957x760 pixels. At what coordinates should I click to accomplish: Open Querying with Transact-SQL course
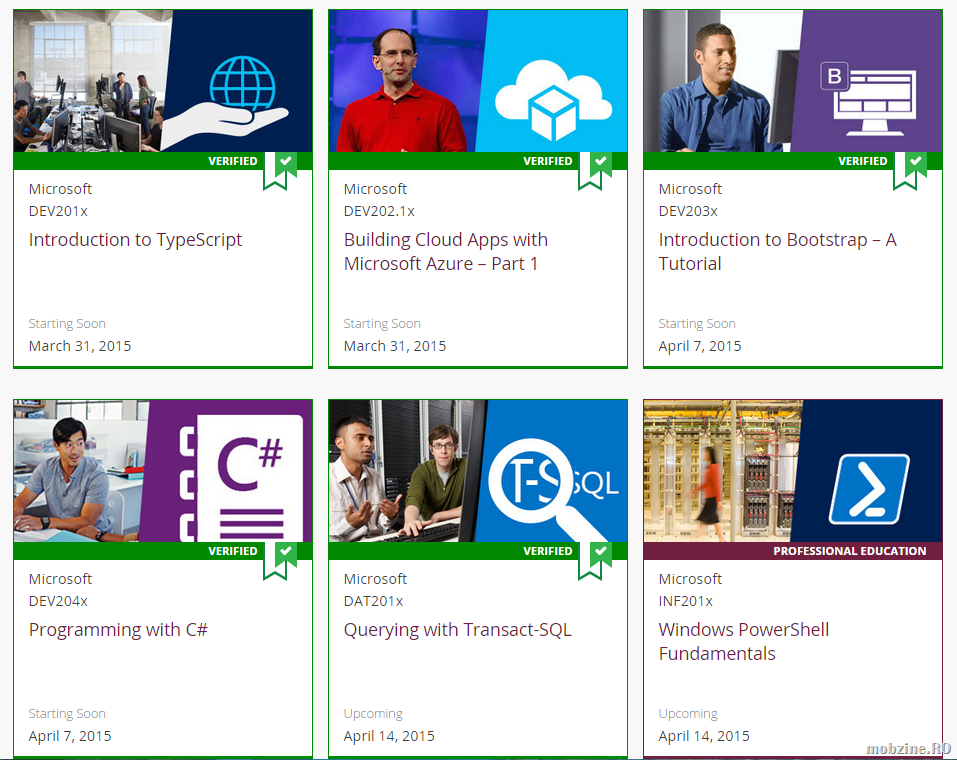pyautogui.click(x=458, y=629)
